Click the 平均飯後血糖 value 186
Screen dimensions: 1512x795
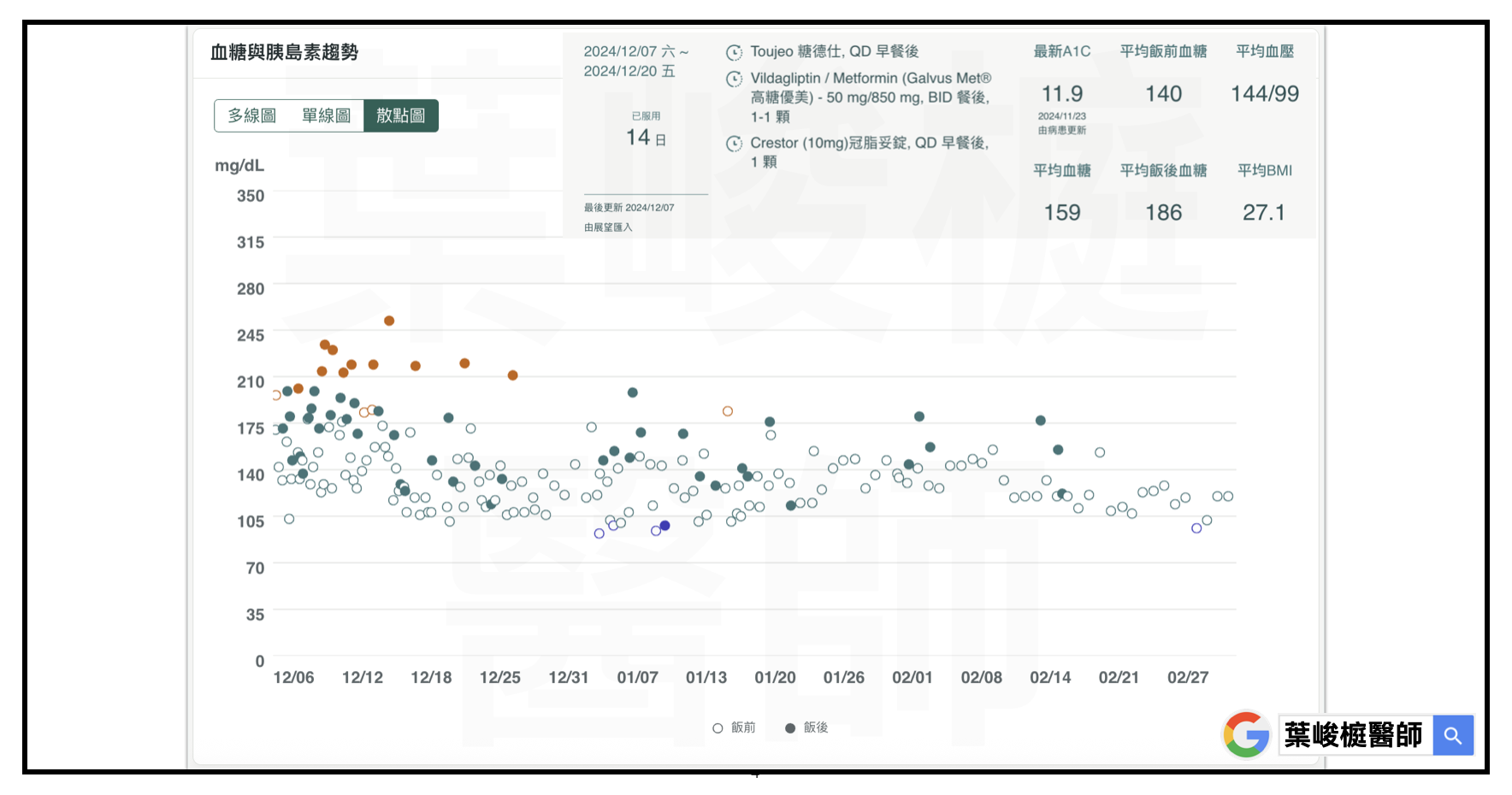coord(1163,213)
